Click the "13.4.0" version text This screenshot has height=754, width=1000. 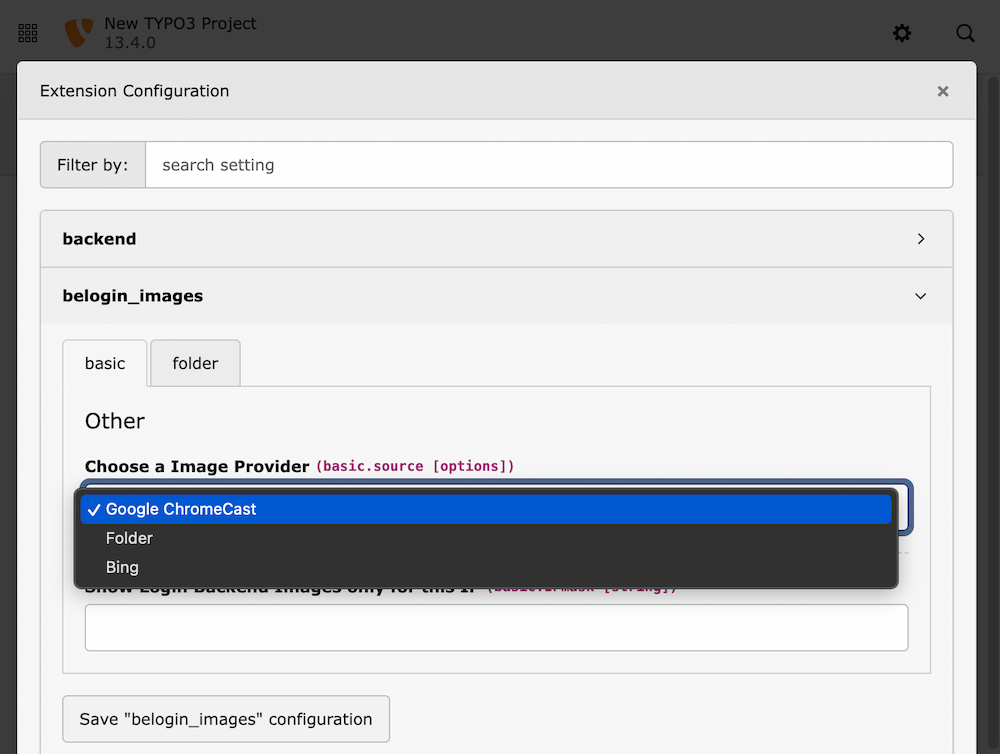[x=130, y=43]
